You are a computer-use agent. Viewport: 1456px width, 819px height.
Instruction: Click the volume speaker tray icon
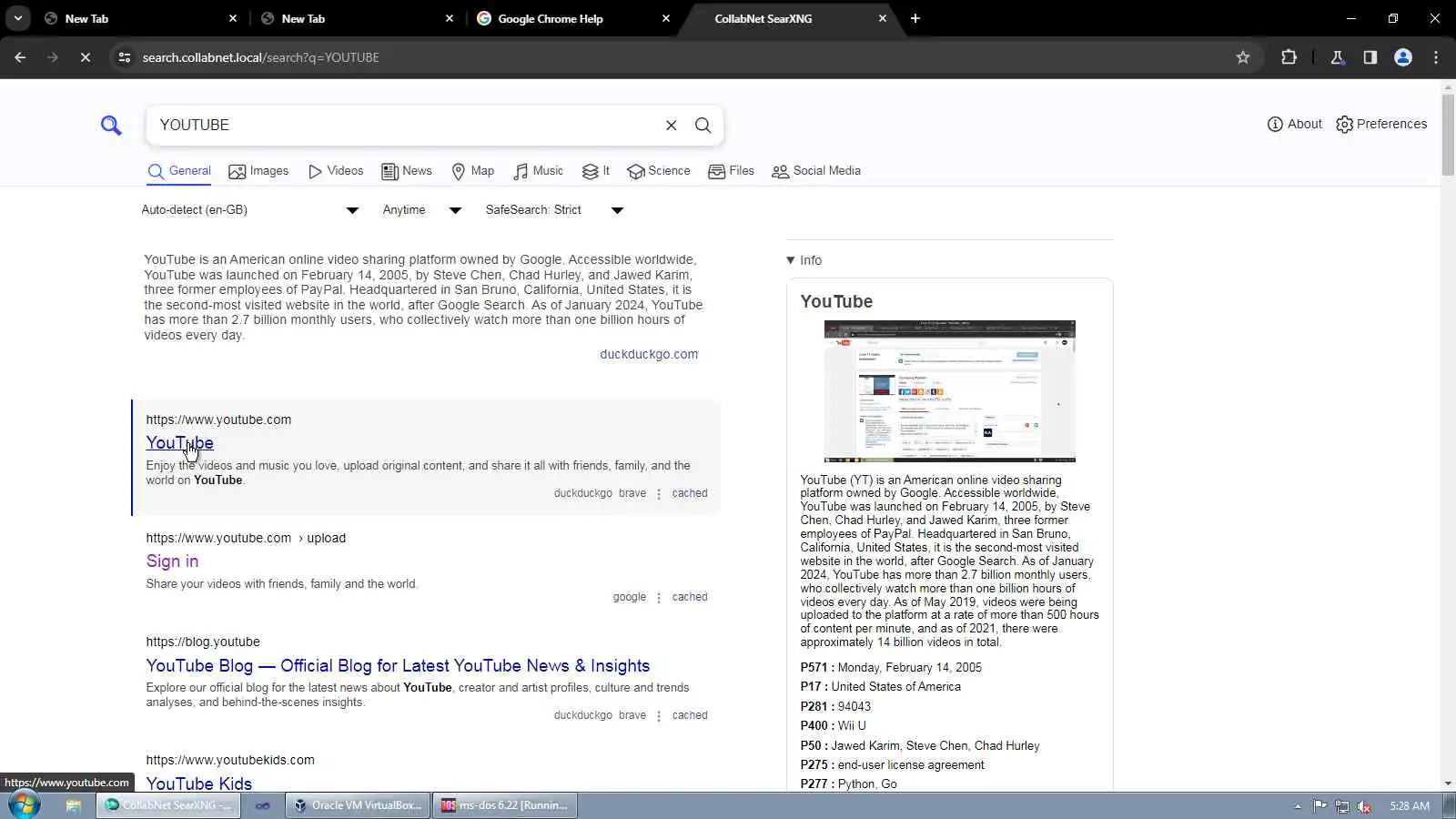click(1364, 806)
